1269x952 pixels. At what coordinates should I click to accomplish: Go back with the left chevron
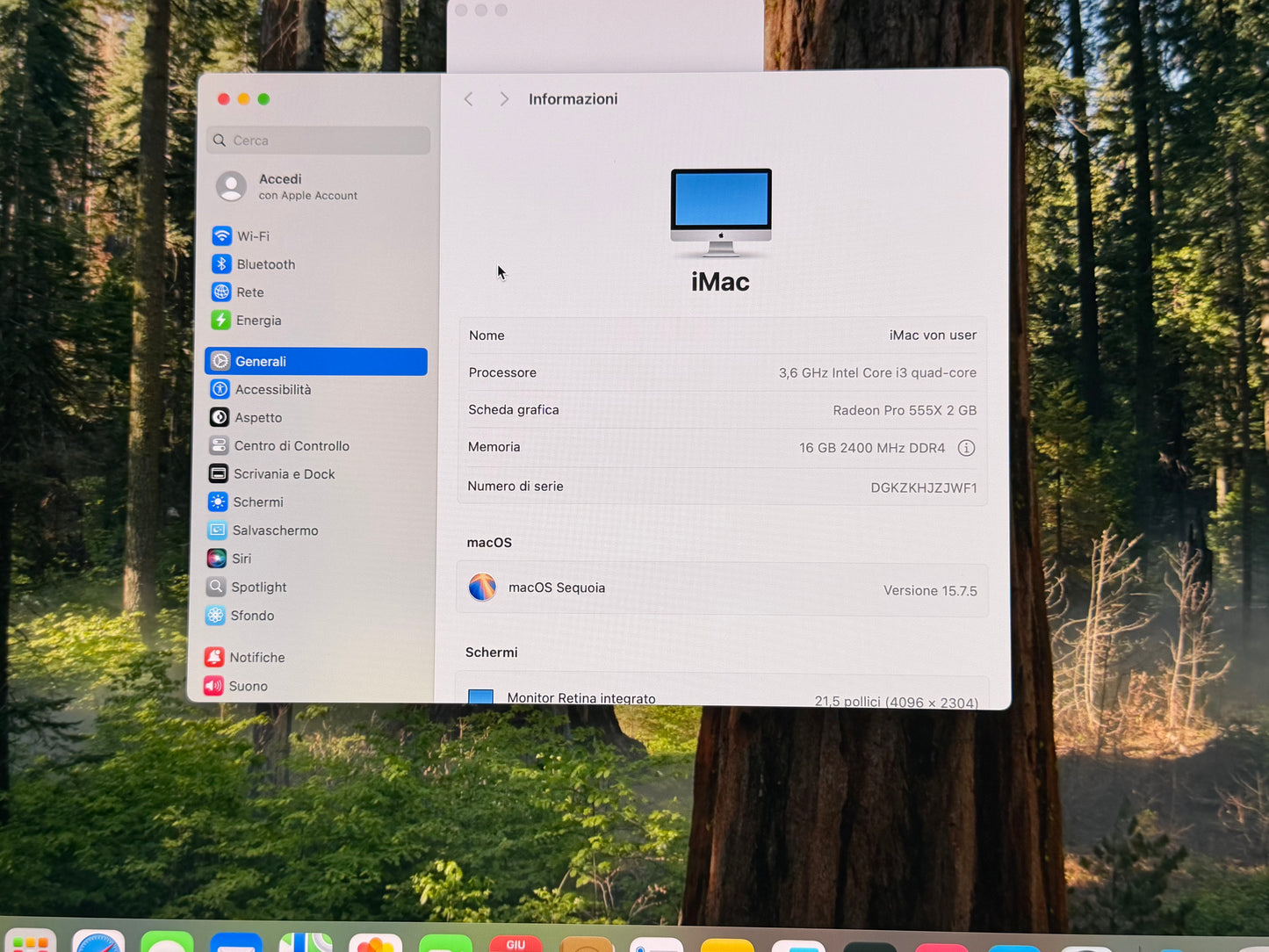click(x=469, y=99)
